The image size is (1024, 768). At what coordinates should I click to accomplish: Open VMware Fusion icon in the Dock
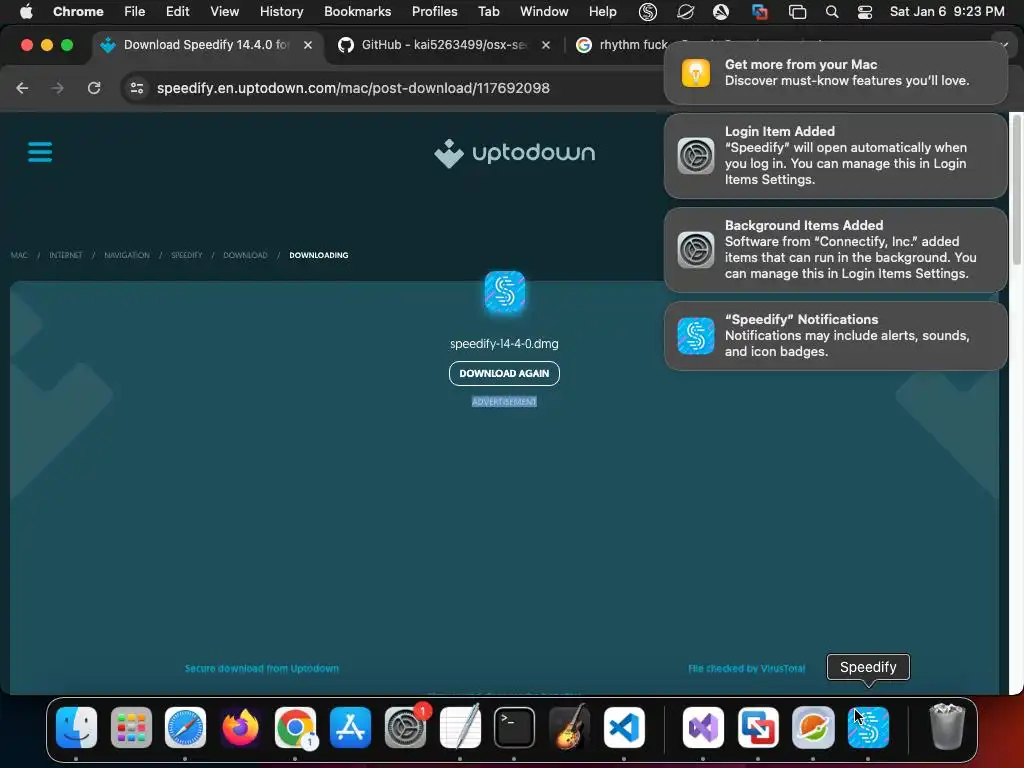[758, 727]
